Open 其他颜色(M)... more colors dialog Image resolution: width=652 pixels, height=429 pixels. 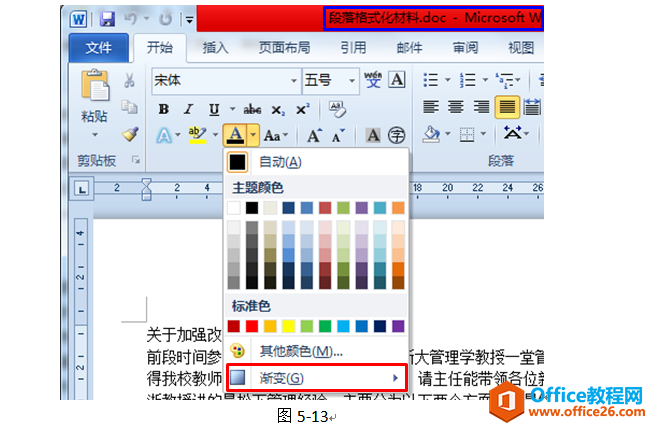tap(316, 351)
